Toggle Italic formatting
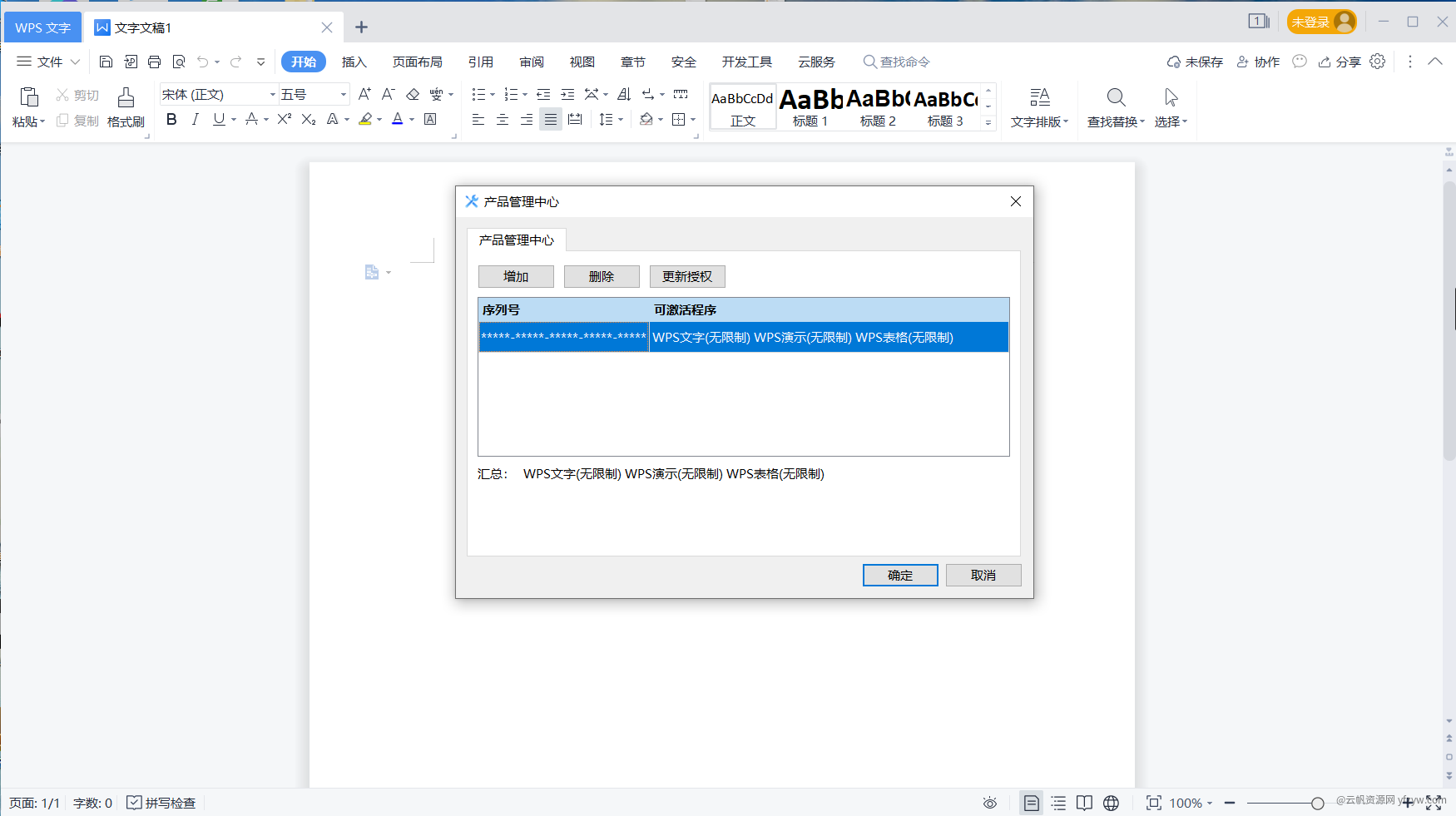The height and width of the screenshot is (816, 1456). (x=195, y=119)
